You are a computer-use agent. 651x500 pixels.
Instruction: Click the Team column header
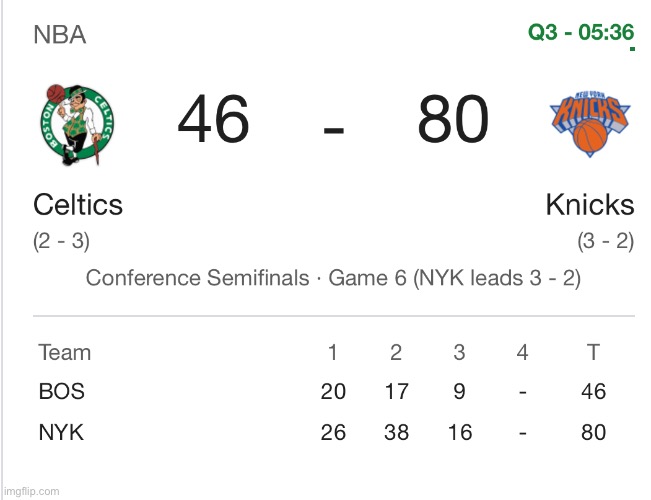click(x=64, y=352)
